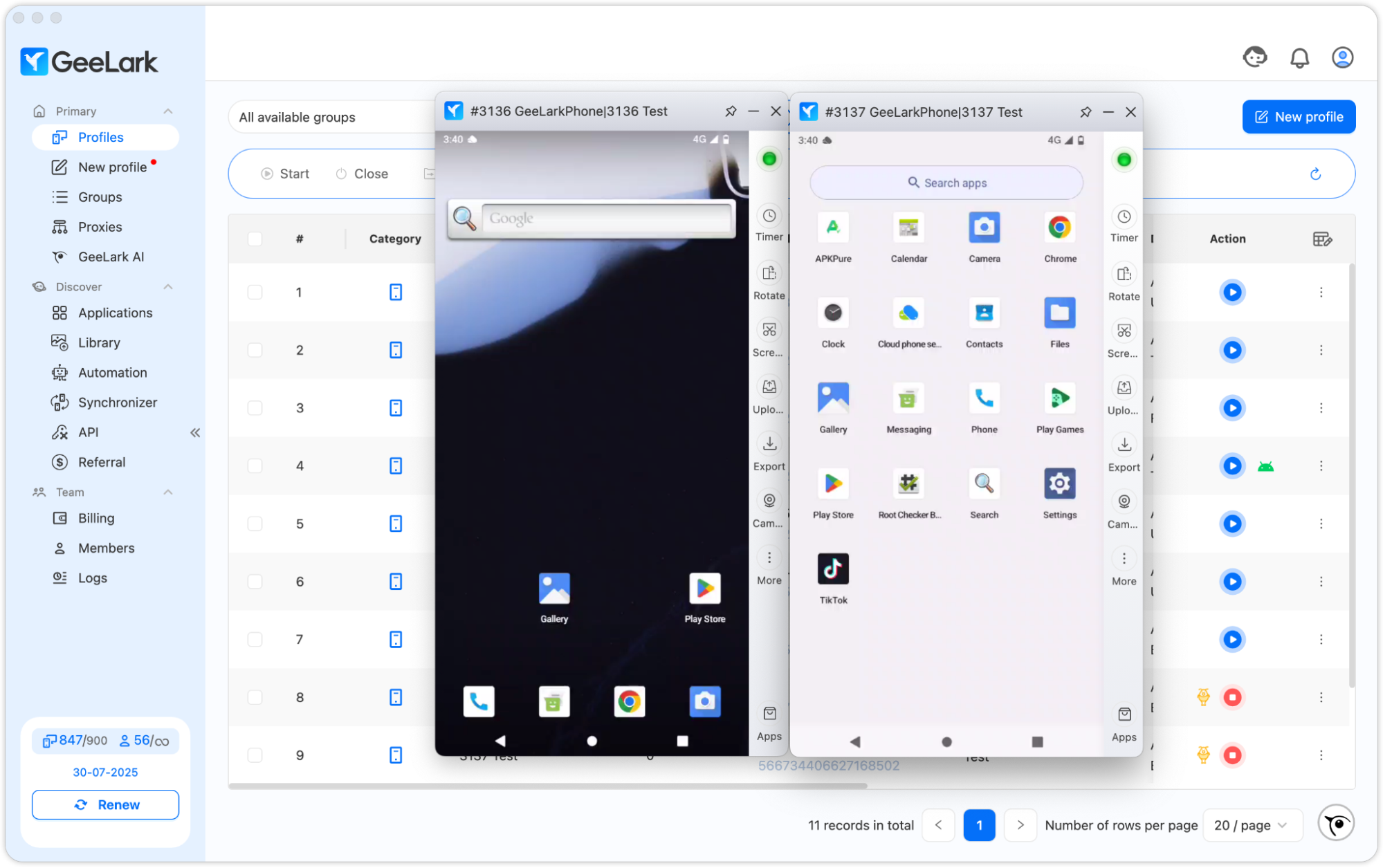Viewport: 1383px width, 868px height.
Task: Open More options in window 3136
Action: tap(769, 566)
